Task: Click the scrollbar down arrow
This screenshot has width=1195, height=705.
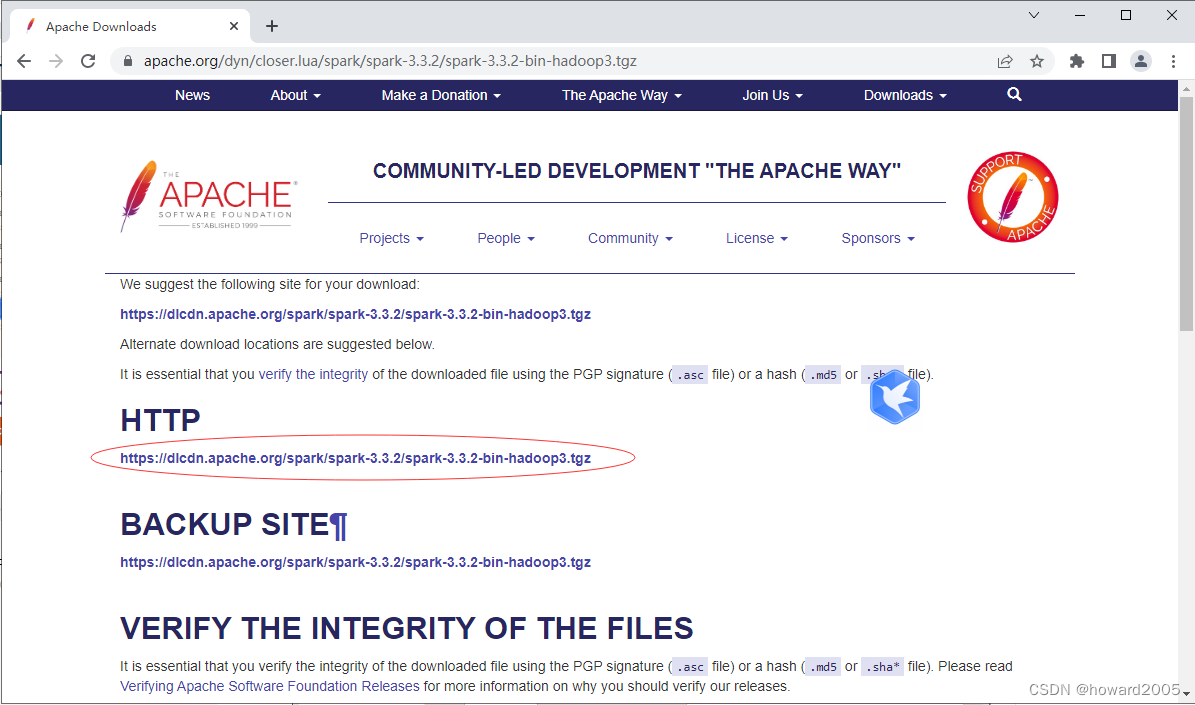Action: tap(1186, 694)
